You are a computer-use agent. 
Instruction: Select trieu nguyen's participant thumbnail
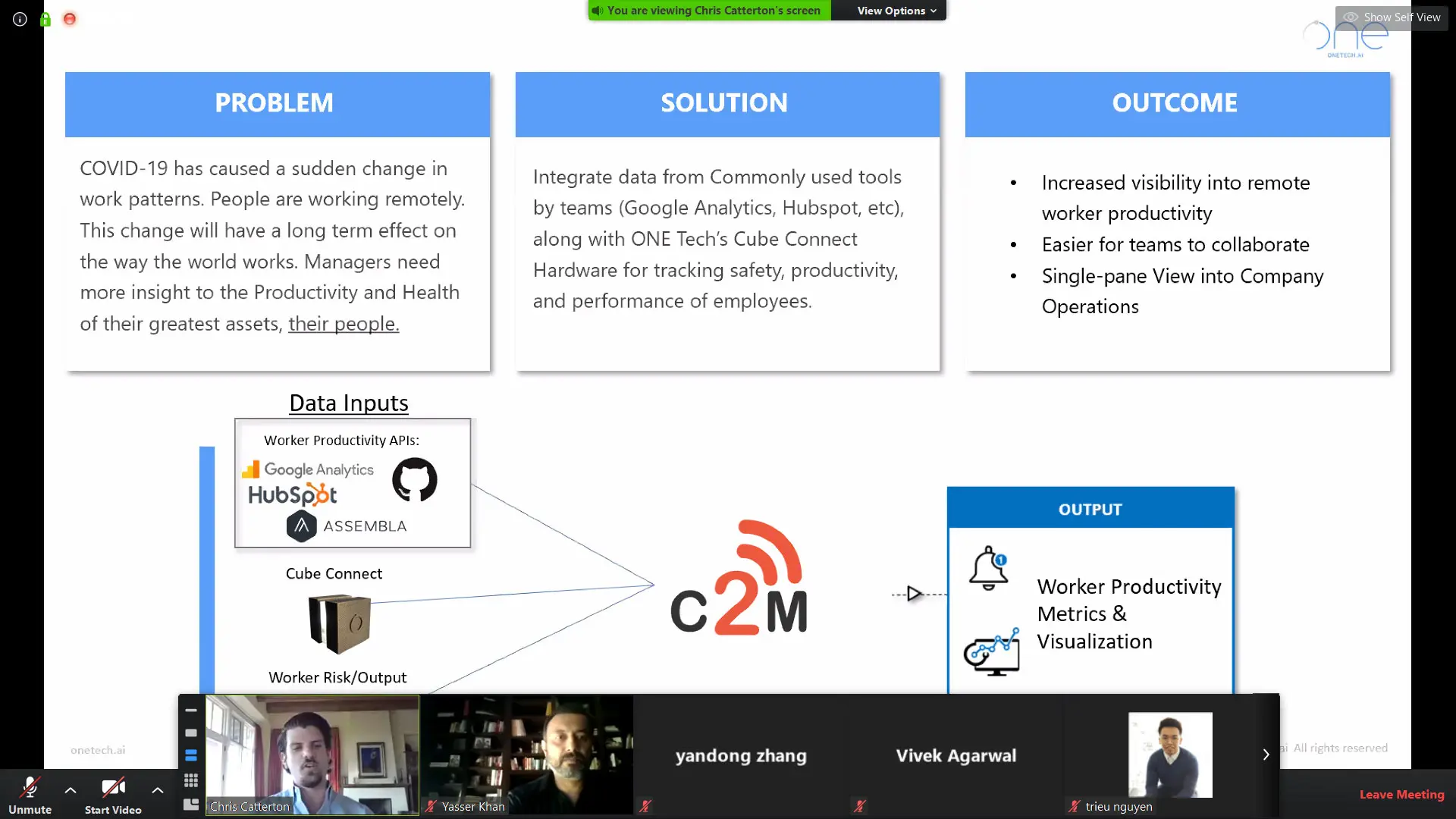[1169, 755]
